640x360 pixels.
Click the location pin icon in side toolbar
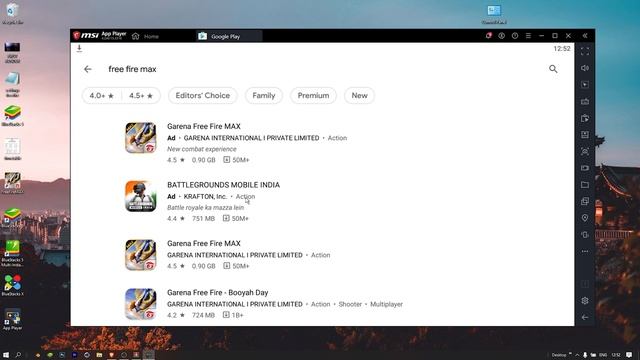tap(585, 218)
